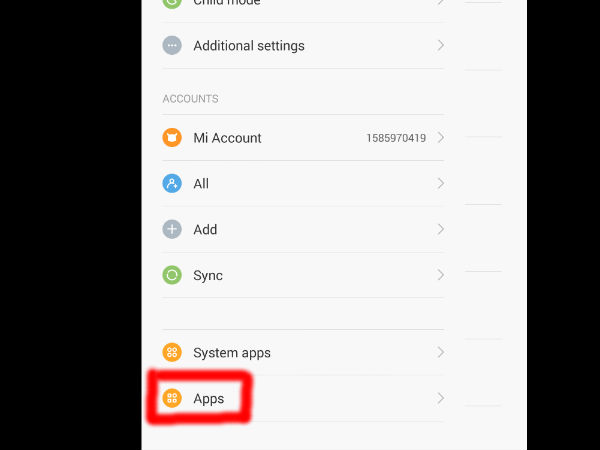Tap the Additional settings gray dots icon
600x450 pixels.
click(172, 46)
